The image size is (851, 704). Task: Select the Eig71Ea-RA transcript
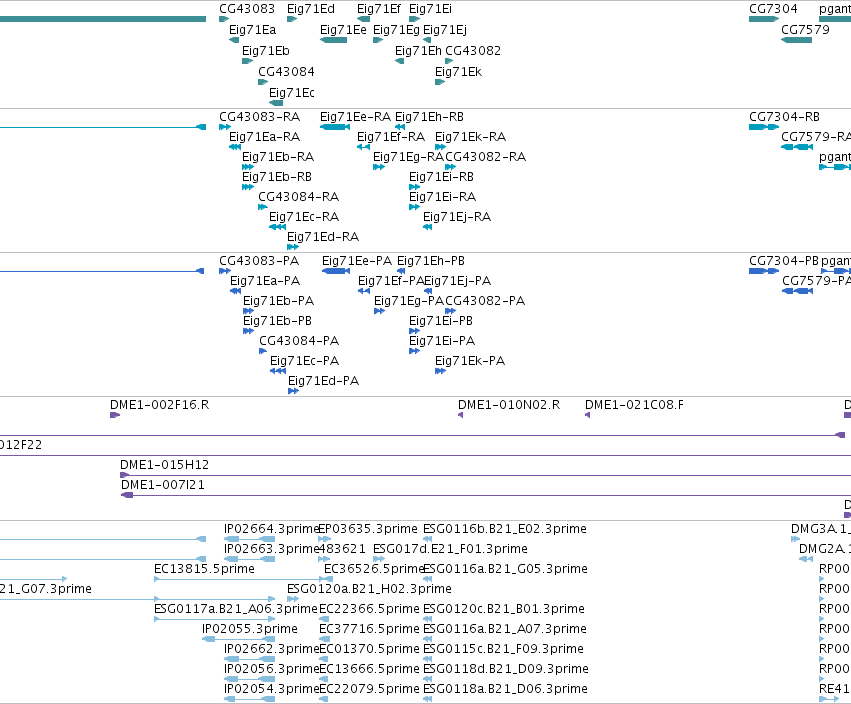click(235, 147)
